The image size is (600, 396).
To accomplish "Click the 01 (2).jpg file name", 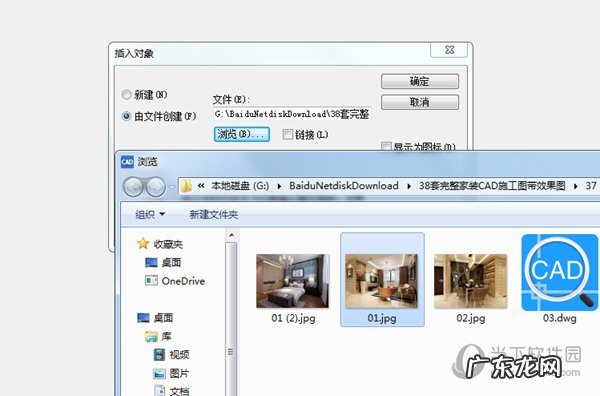I will pos(293,318).
